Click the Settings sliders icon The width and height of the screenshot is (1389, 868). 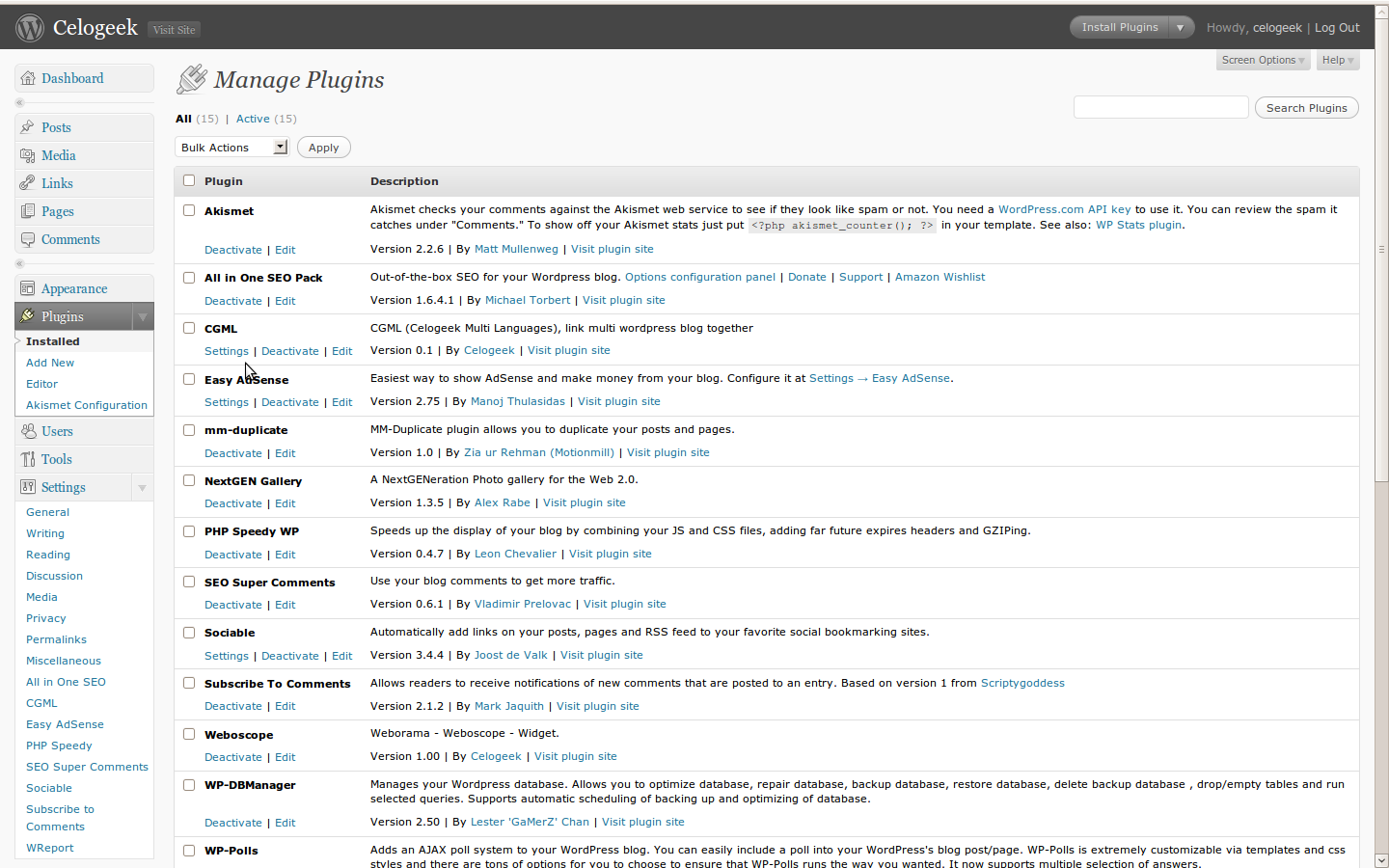[28, 487]
